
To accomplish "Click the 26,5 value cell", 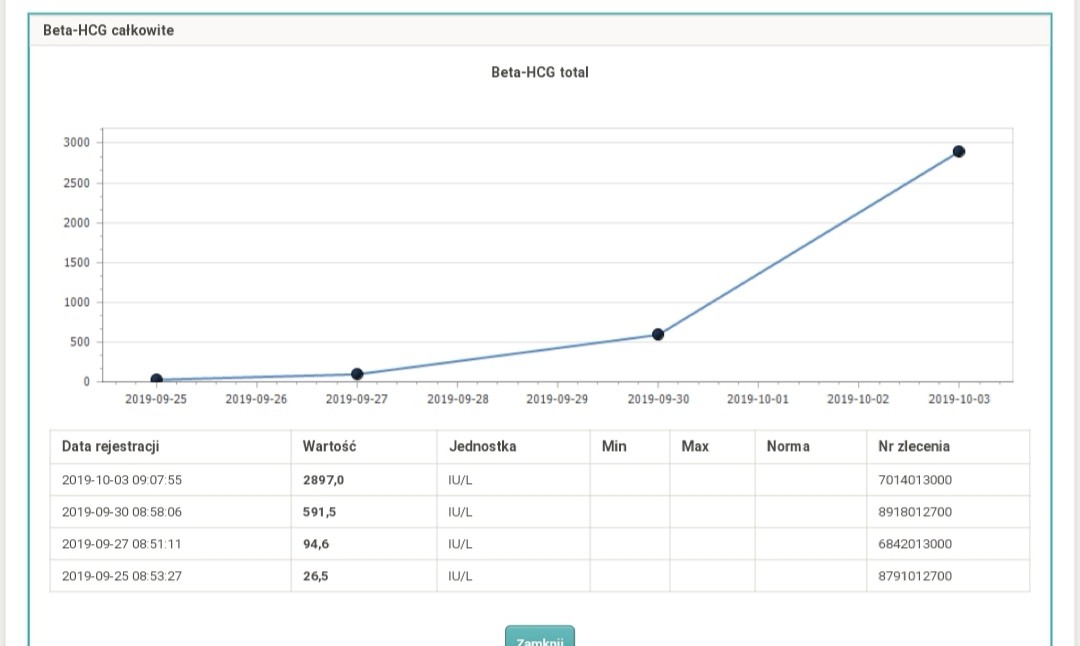I will [318, 576].
